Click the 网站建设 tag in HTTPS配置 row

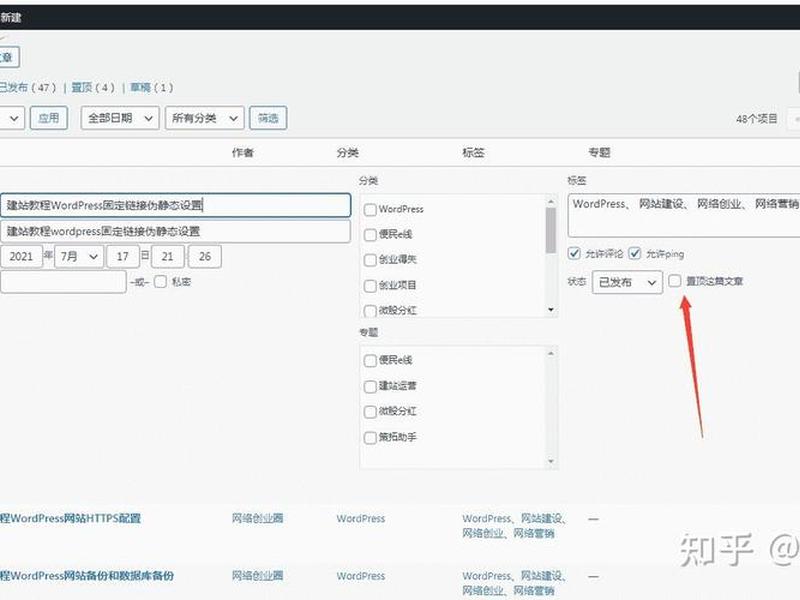(x=541, y=518)
